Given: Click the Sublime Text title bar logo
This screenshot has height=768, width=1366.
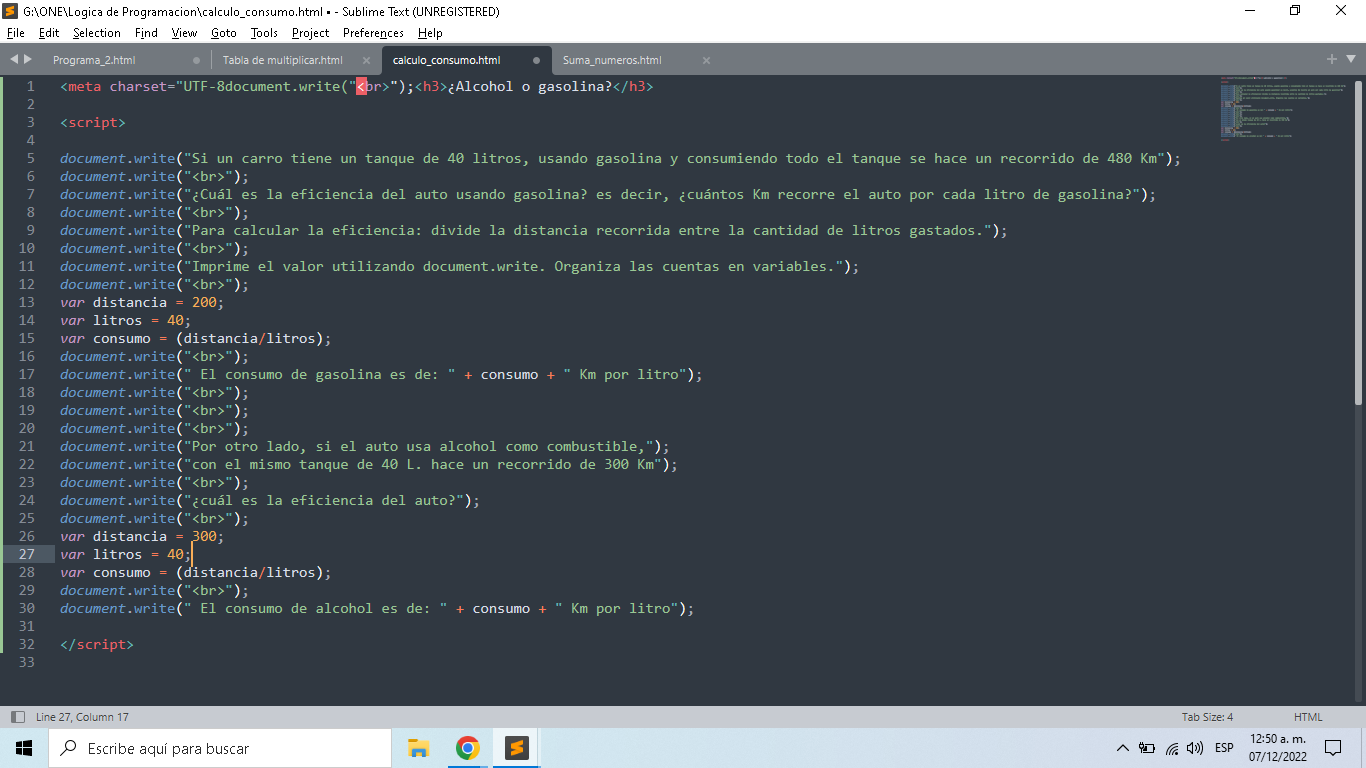Looking at the screenshot, I should (11, 11).
